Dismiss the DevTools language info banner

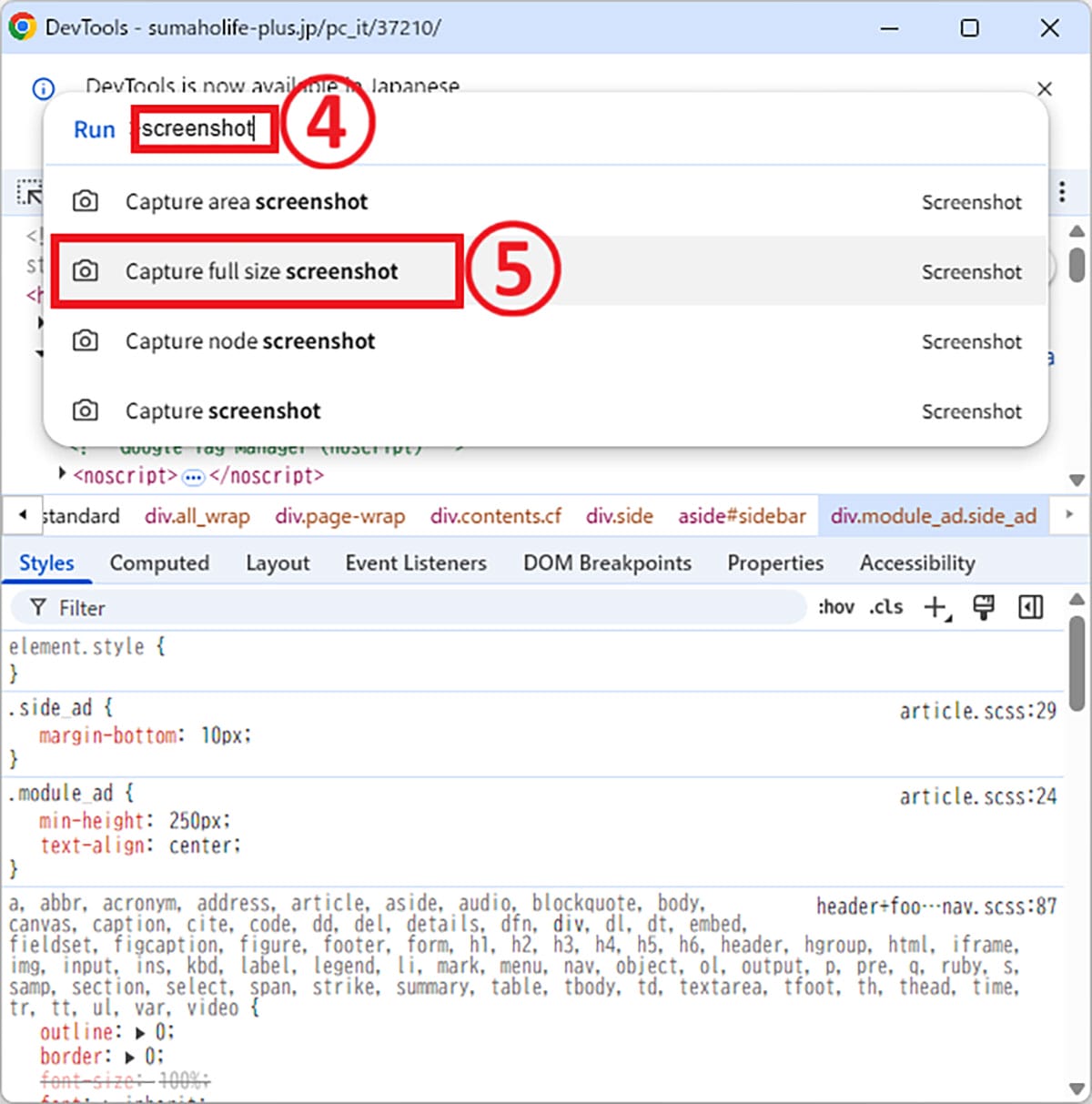tap(1044, 88)
